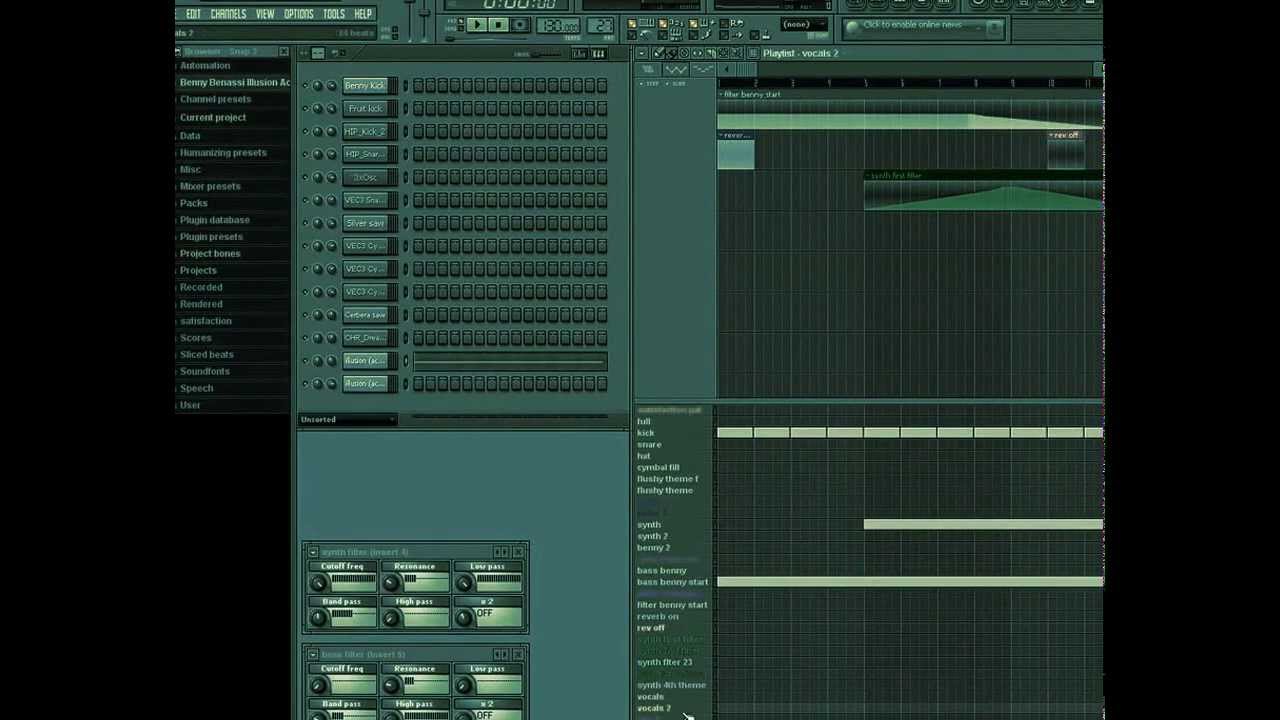This screenshot has width=1280, height=720.
Task: Toggle mute light on Fruit kick channel
Action: point(306,109)
